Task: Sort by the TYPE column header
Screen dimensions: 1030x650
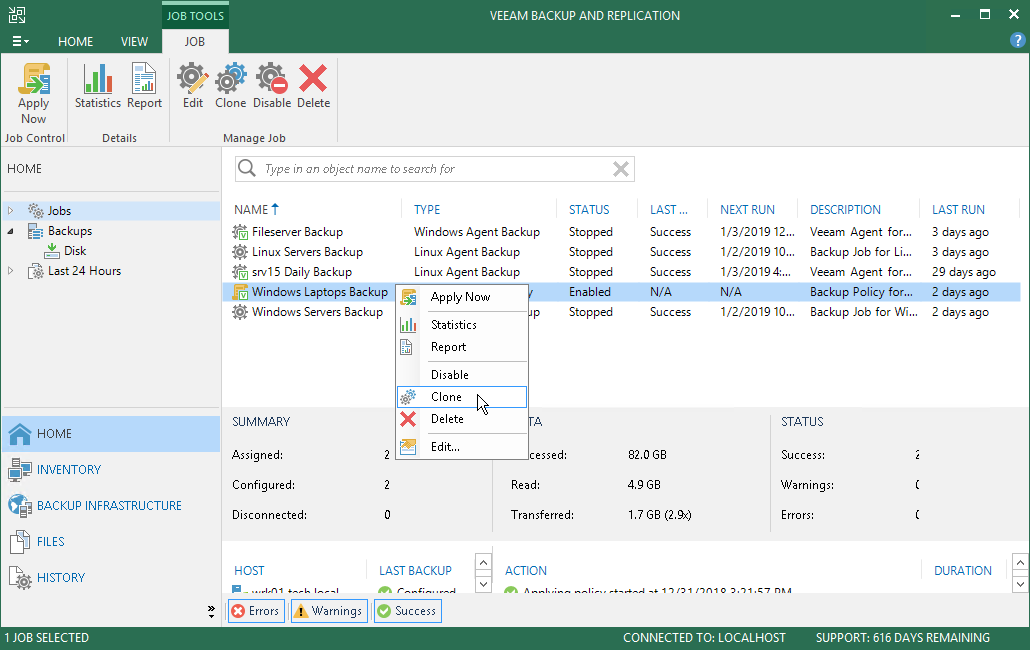Action: tap(427, 209)
